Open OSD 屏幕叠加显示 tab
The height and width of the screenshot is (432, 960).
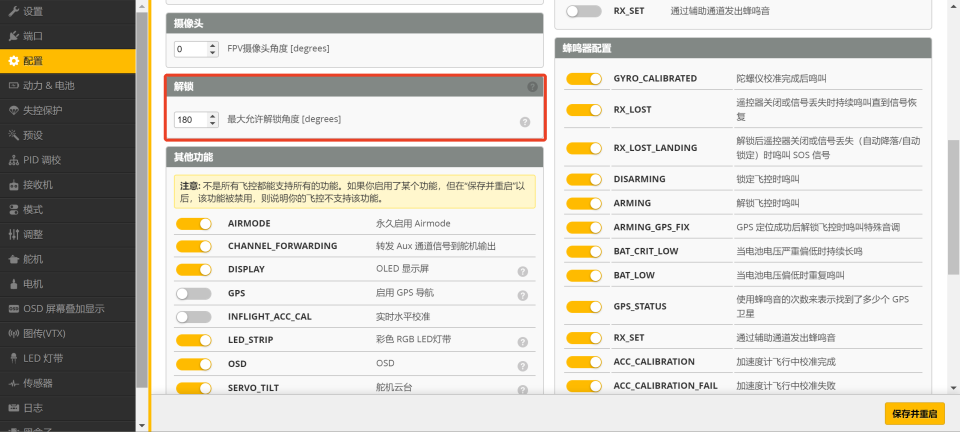(63, 309)
